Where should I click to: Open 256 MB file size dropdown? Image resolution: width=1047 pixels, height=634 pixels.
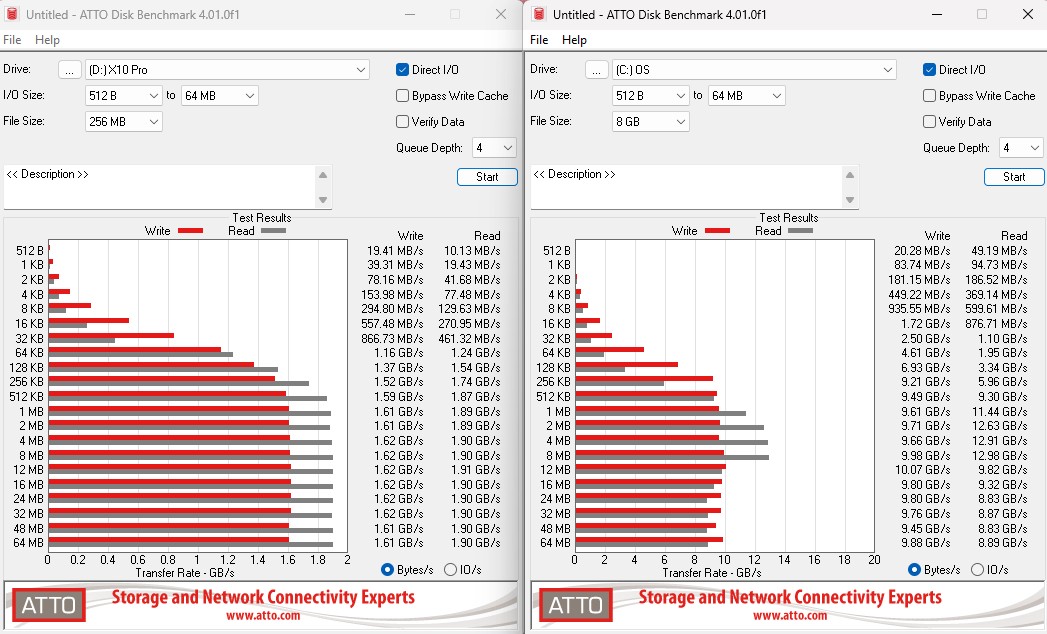(124, 122)
